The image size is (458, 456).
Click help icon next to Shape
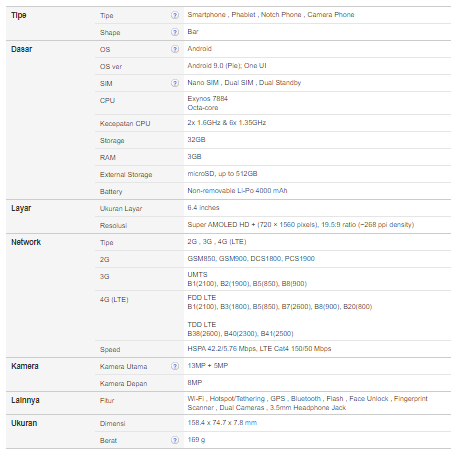[175, 32]
